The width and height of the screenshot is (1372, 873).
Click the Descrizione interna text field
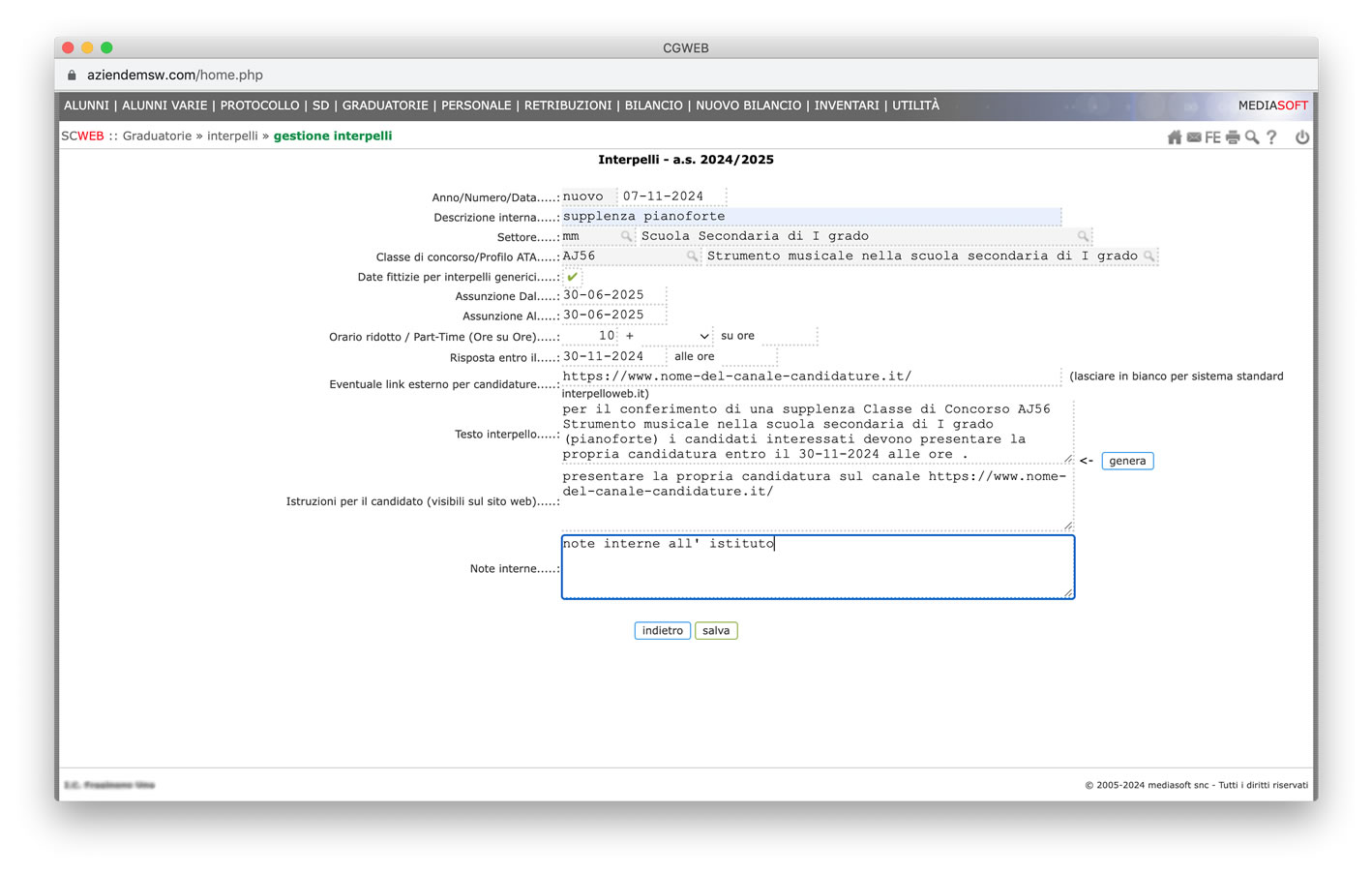pos(811,217)
